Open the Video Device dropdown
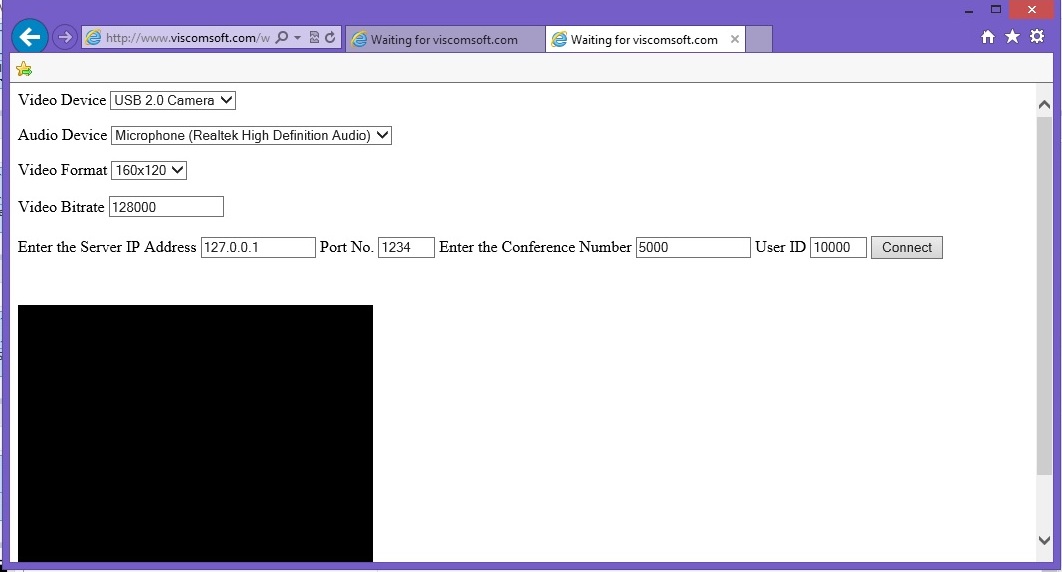Image resolution: width=1062 pixels, height=572 pixels. pyautogui.click(x=173, y=100)
